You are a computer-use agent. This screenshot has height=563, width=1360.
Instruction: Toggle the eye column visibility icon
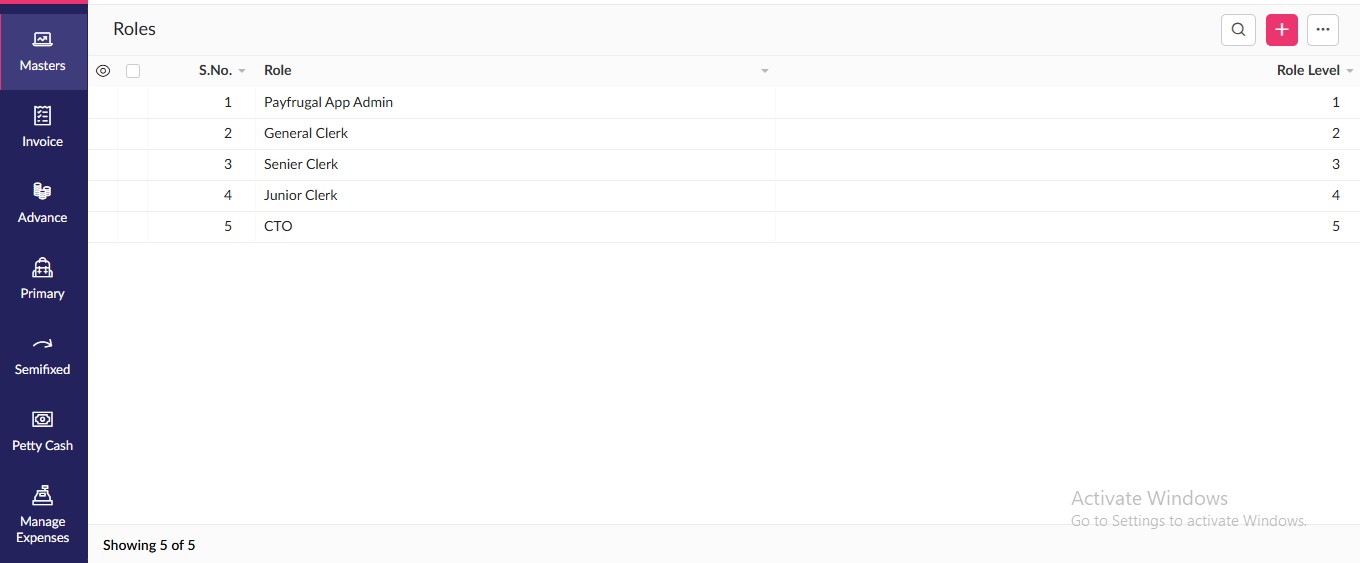[x=102, y=71]
